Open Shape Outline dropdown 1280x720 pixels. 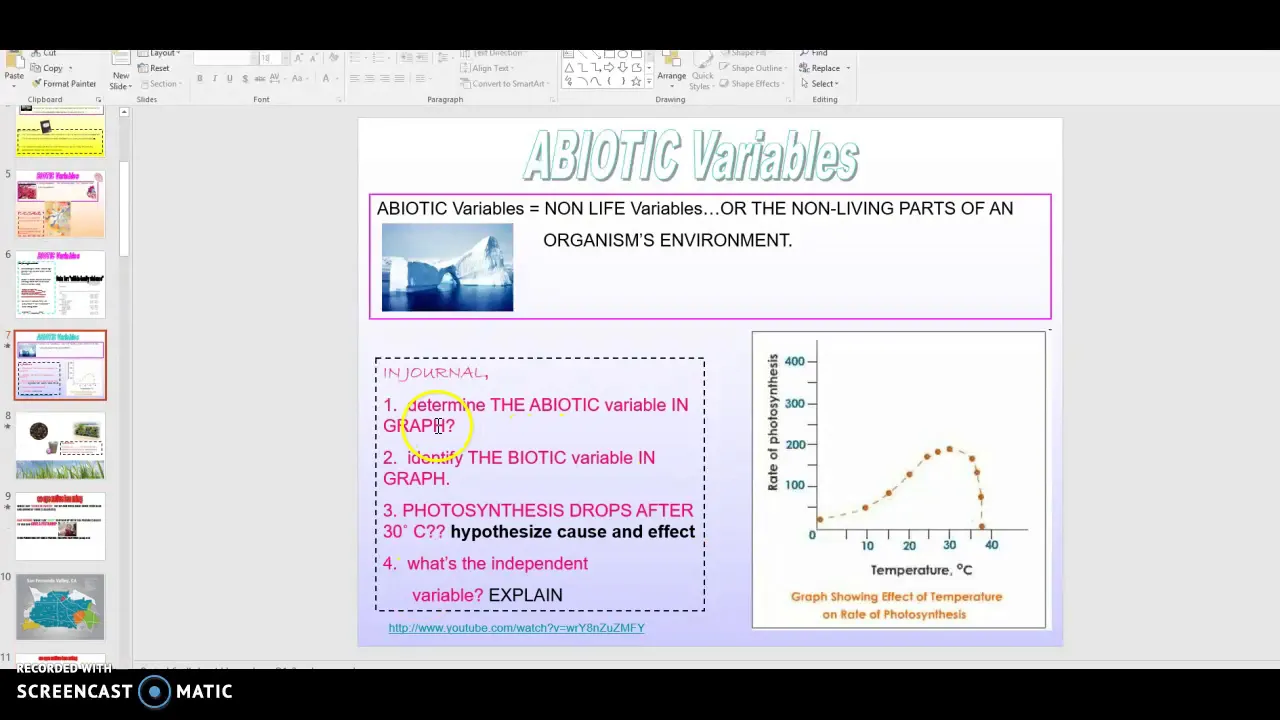[754, 68]
